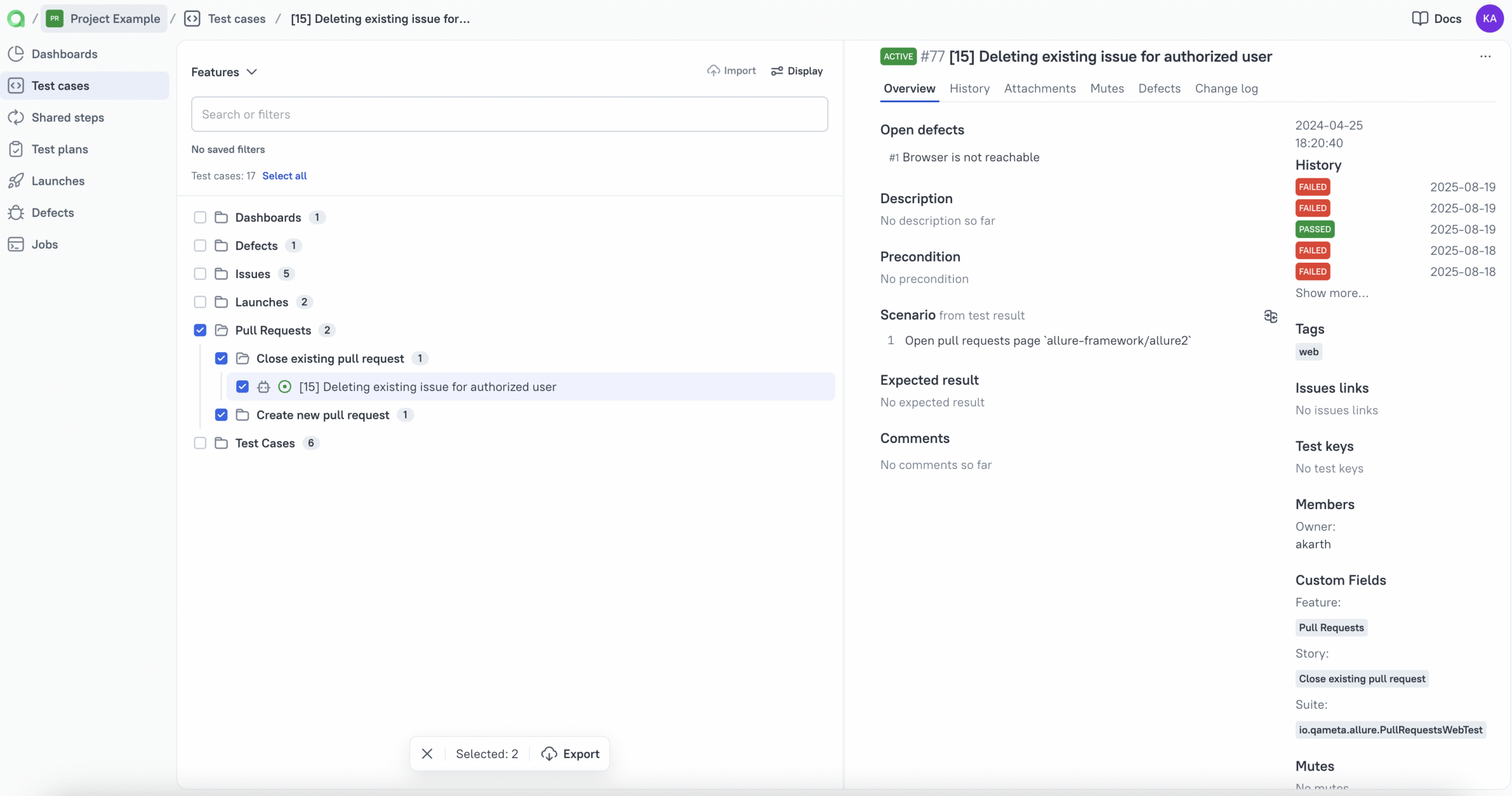Open the Features view dropdown

[x=223, y=71]
